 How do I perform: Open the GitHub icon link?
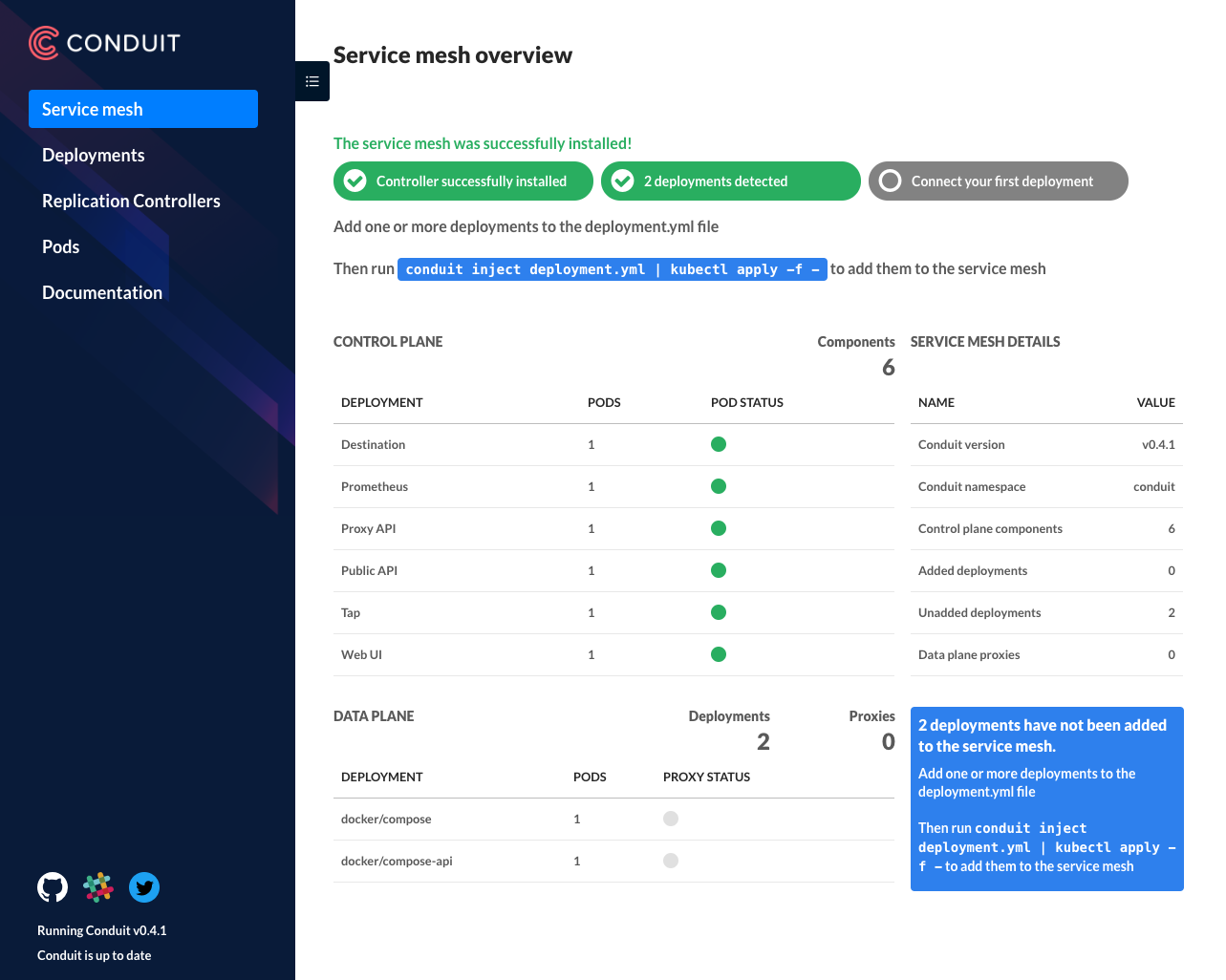53,887
